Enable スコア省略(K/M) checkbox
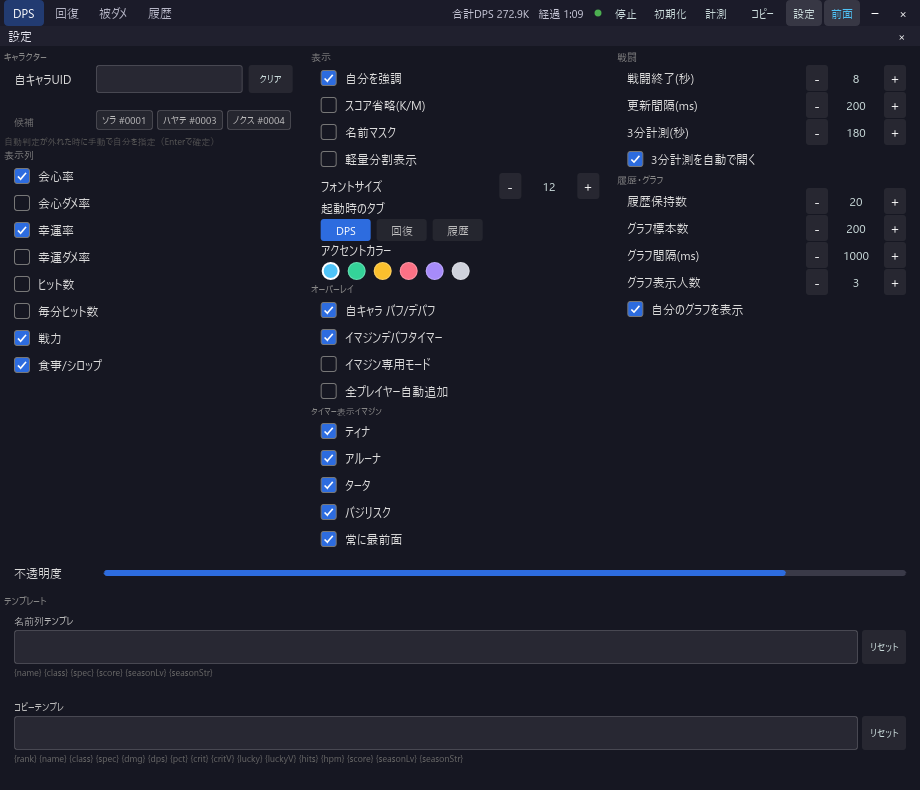 tap(329, 105)
